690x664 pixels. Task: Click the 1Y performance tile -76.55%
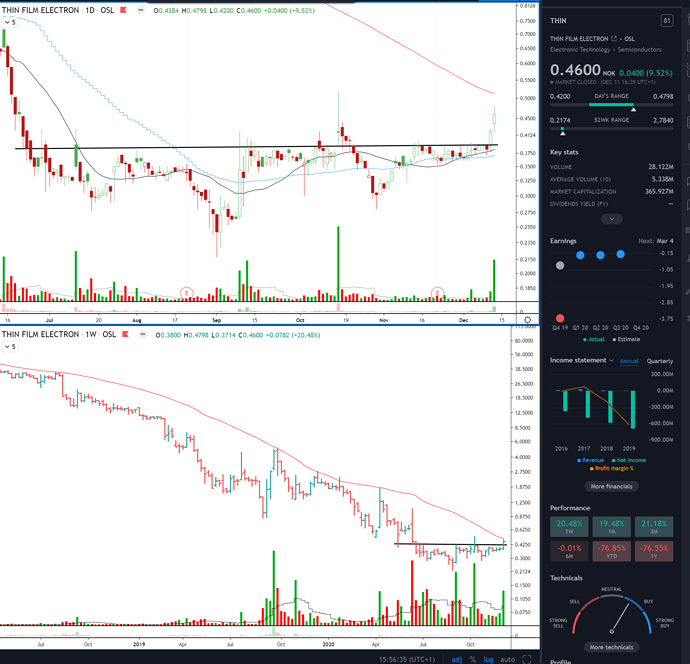(654, 551)
